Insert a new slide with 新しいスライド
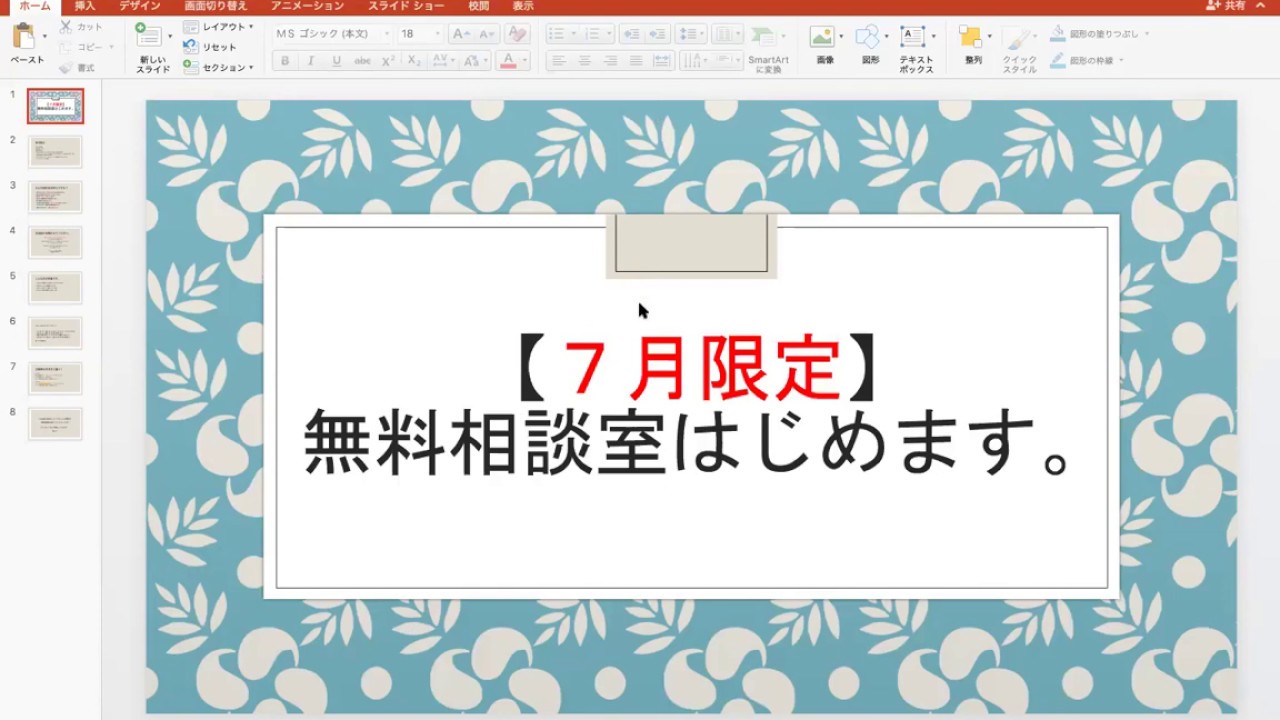The width and height of the screenshot is (1280, 720). coord(150,40)
